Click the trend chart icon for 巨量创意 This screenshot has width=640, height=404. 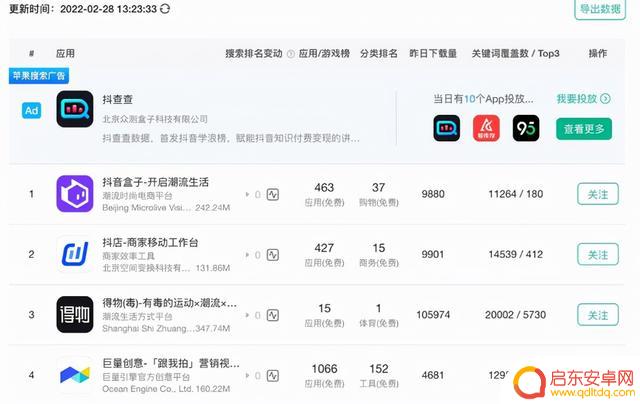(273, 376)
